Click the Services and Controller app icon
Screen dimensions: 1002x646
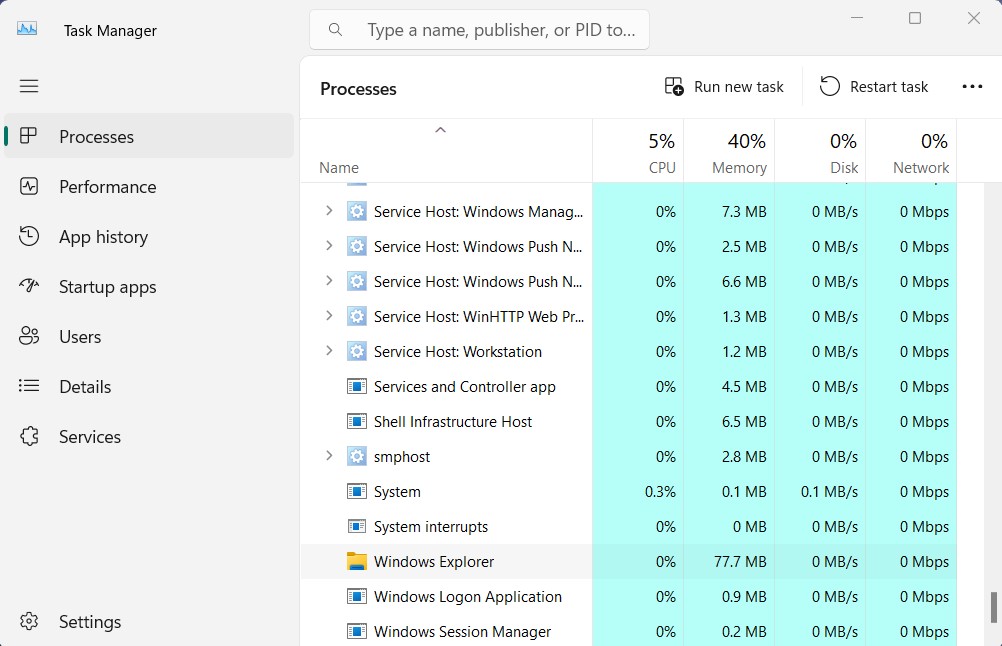click(x=357, y=387)
